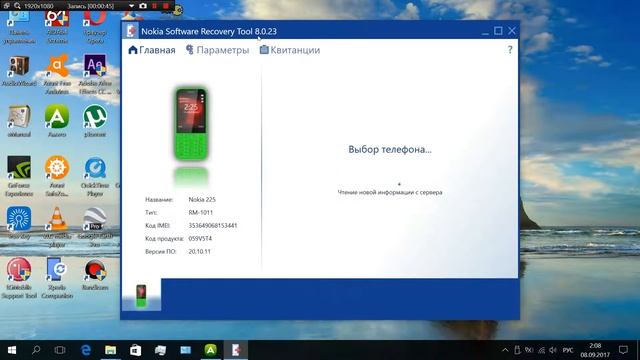Click the Nokia Software Recovery Tool title icon
The height and width of the screenshot is (360, 640).
131,31
